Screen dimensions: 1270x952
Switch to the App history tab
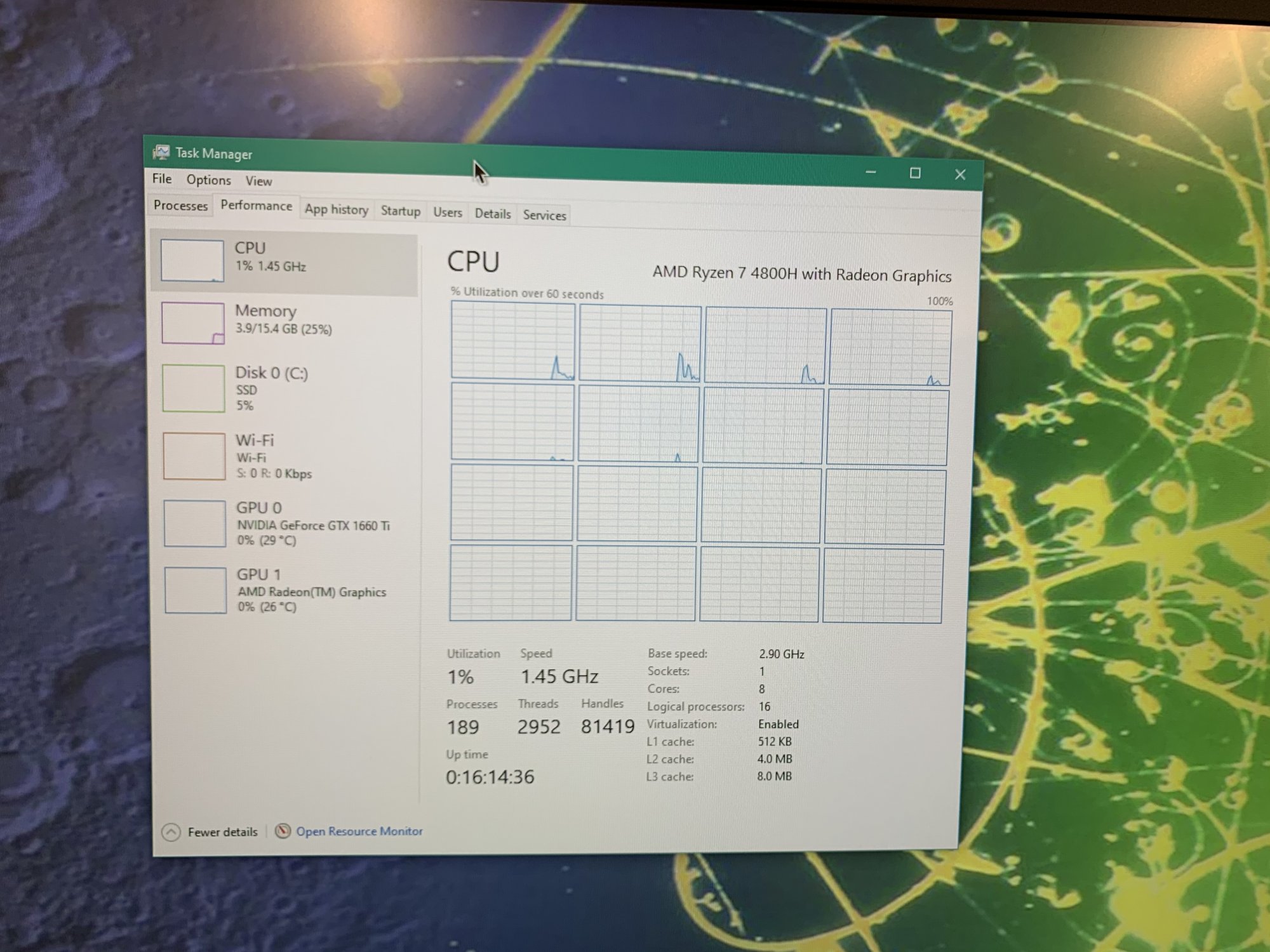click(x=336, y=209)
